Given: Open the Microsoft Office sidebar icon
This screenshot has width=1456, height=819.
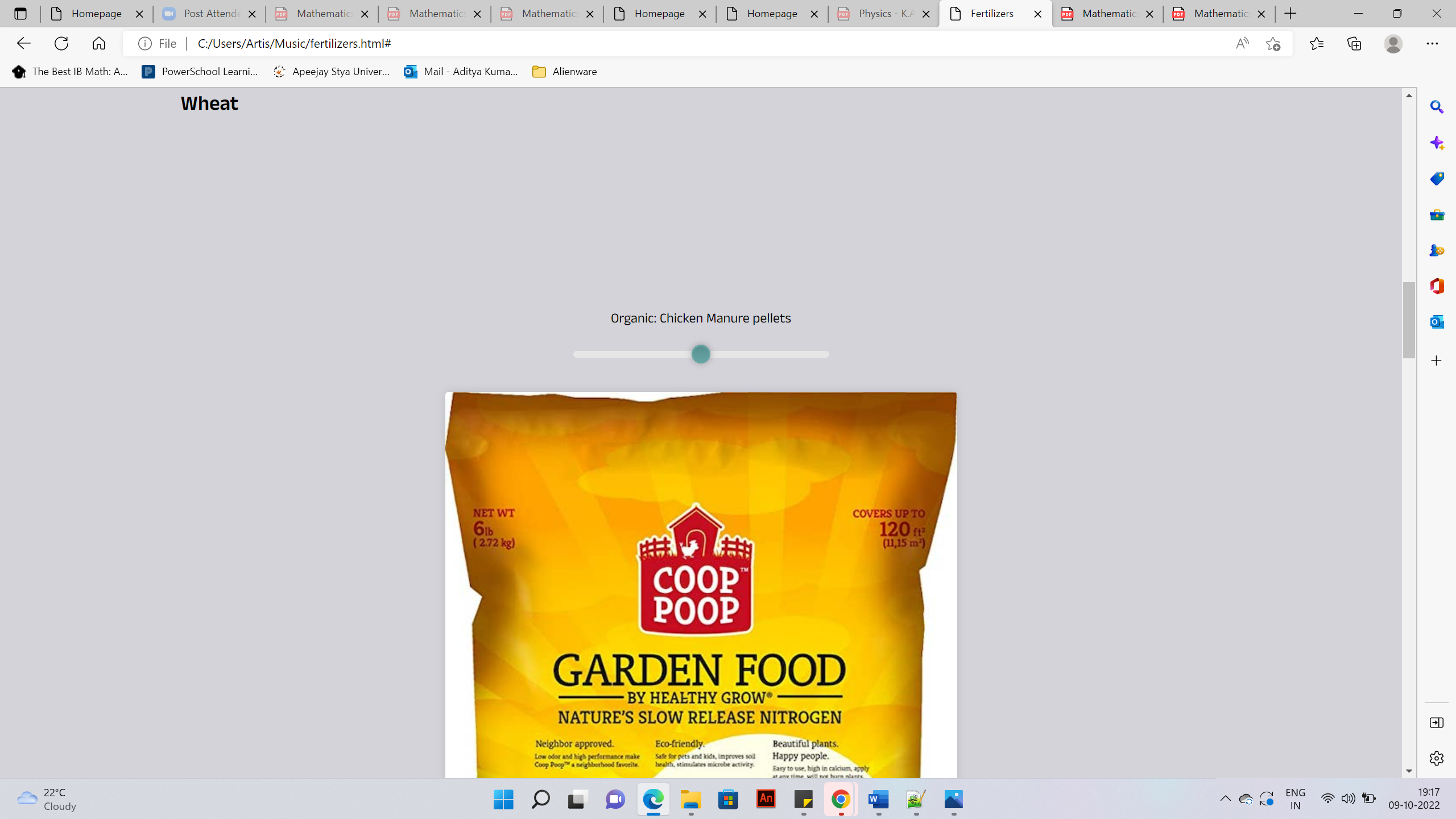Looking at the screenshot, I should pos(1437,286).
